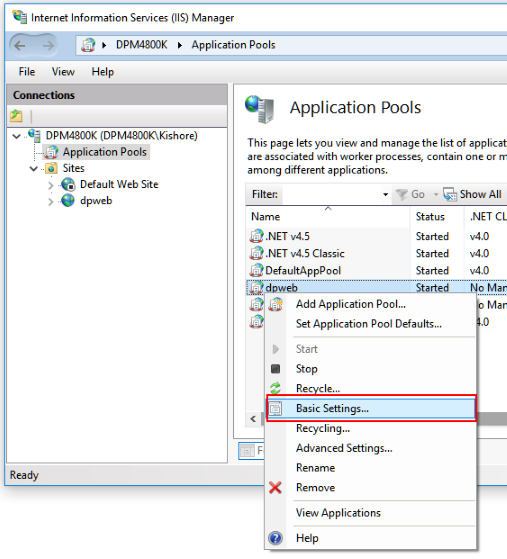Choose Set Application Pool Defaults...
The width and height of the screenshot is (507, 559).
coord(370,324)
